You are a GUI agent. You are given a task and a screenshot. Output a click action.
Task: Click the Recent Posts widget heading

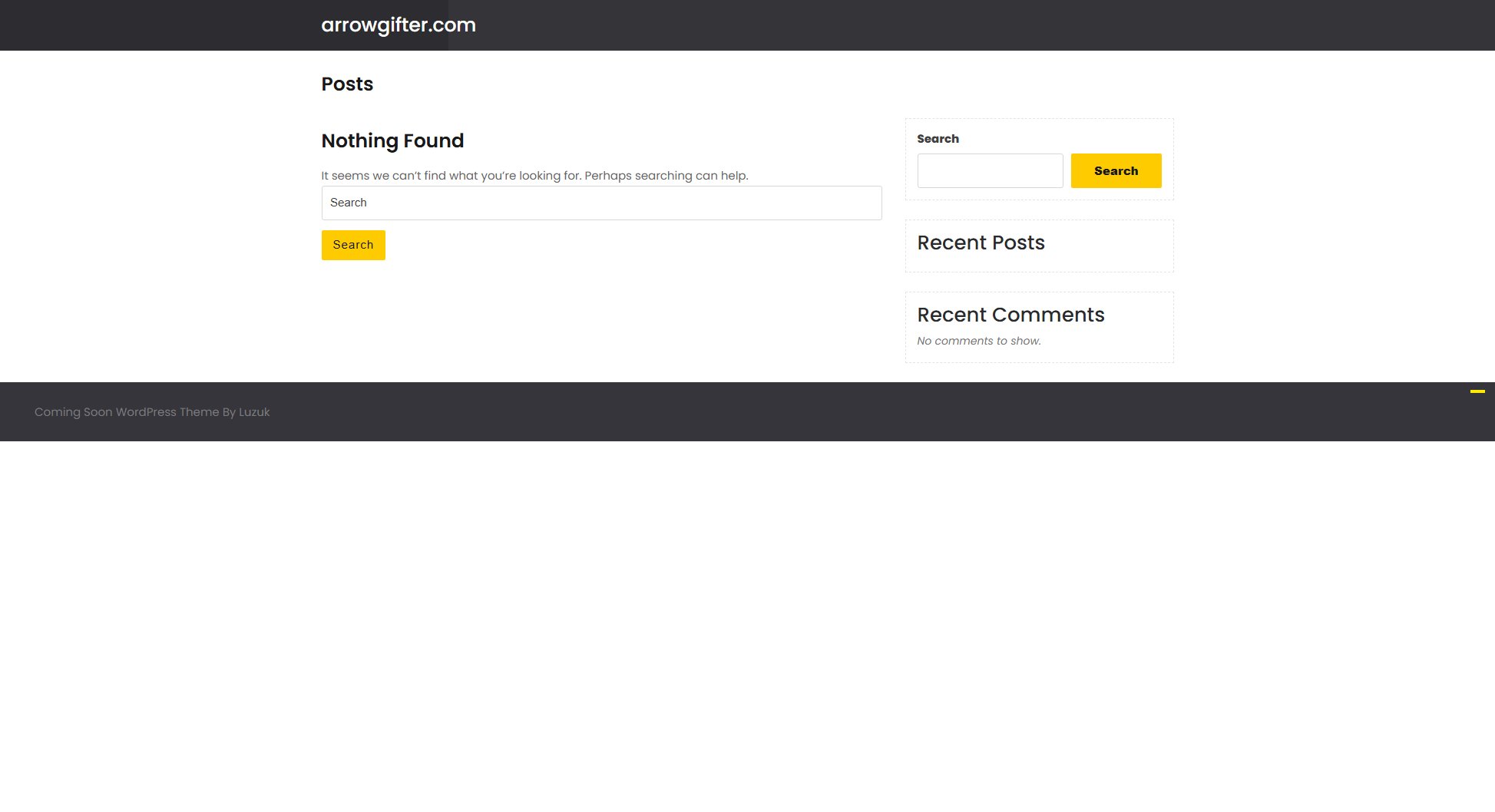point(981,243)
